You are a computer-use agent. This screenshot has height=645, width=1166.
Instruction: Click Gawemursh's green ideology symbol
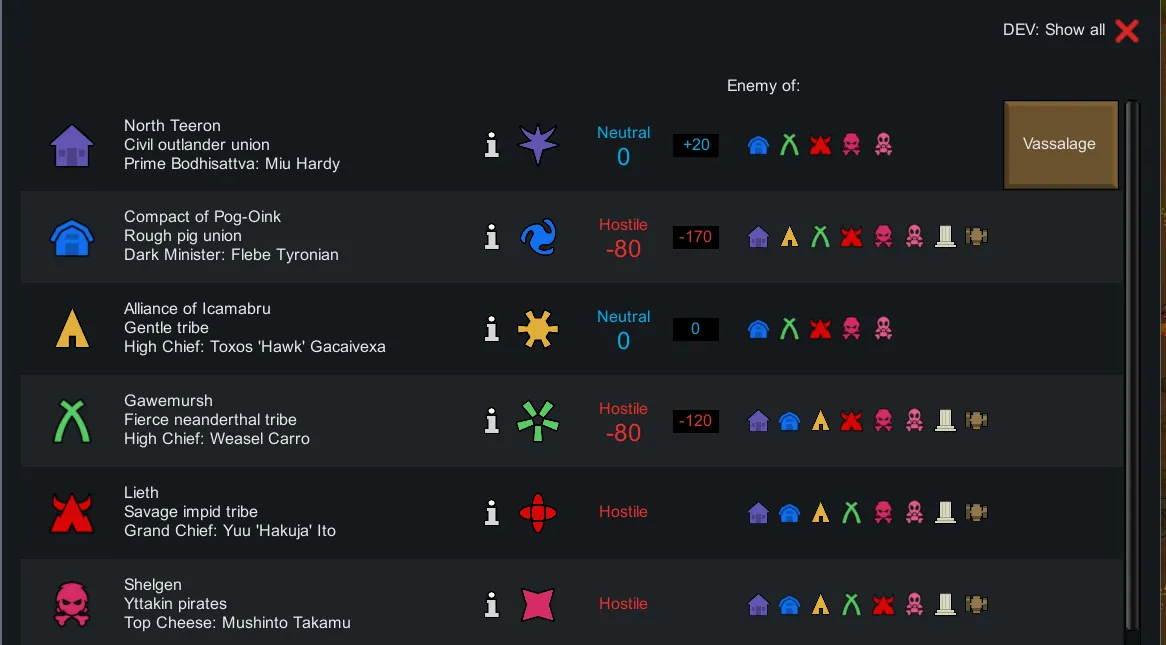537,421
